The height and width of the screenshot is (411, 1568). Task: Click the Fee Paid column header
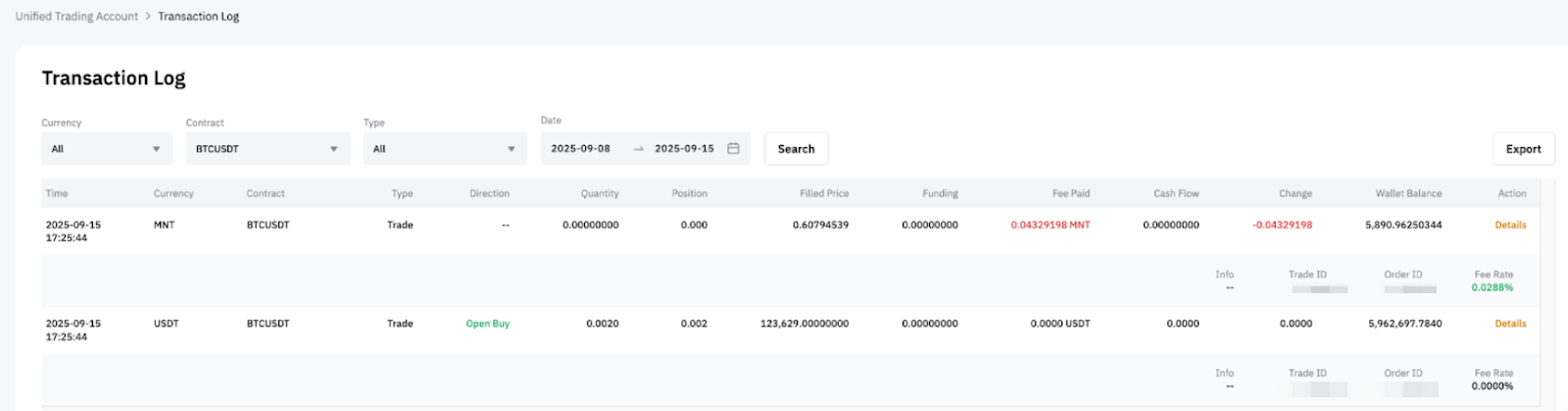pyautogui.click(x=1070, y=194)
